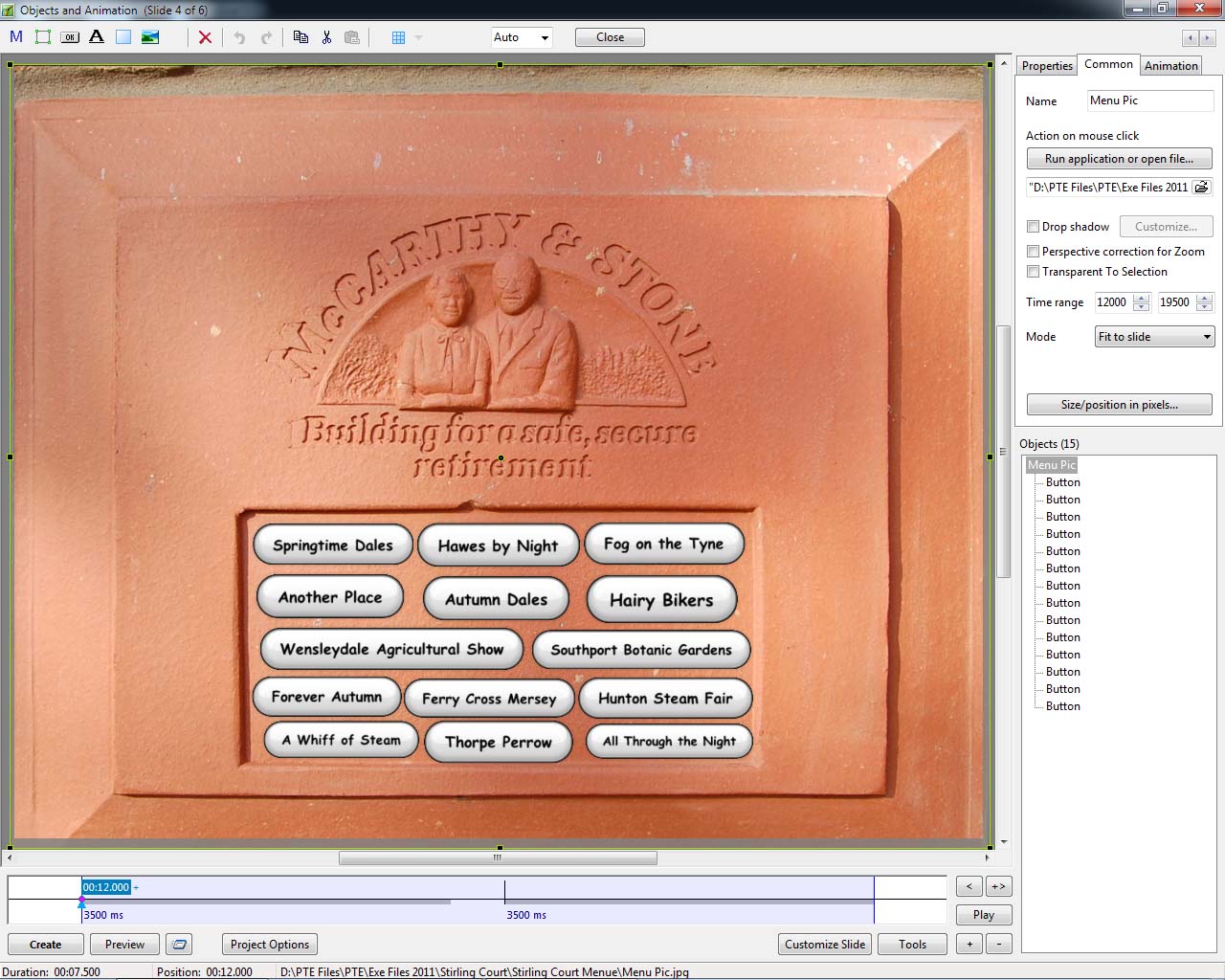This screenshot has height=980, width=1225.
Task: Click Size/position in pixels button
Action: [1119, 405]
